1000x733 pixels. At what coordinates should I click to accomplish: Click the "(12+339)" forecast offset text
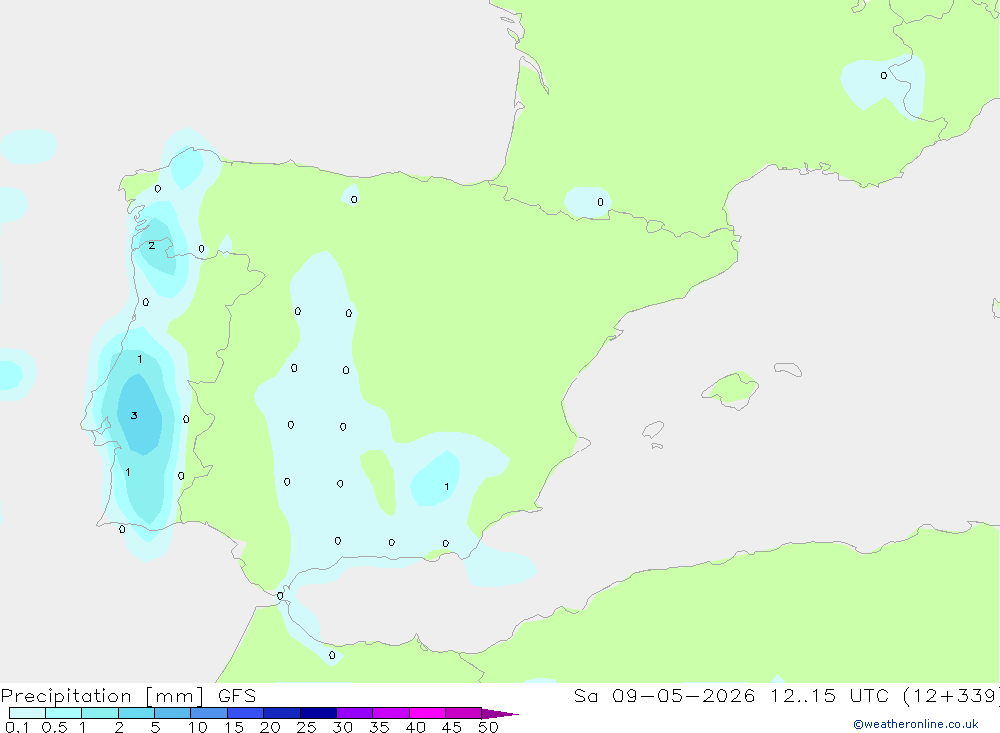click(951, 696)
